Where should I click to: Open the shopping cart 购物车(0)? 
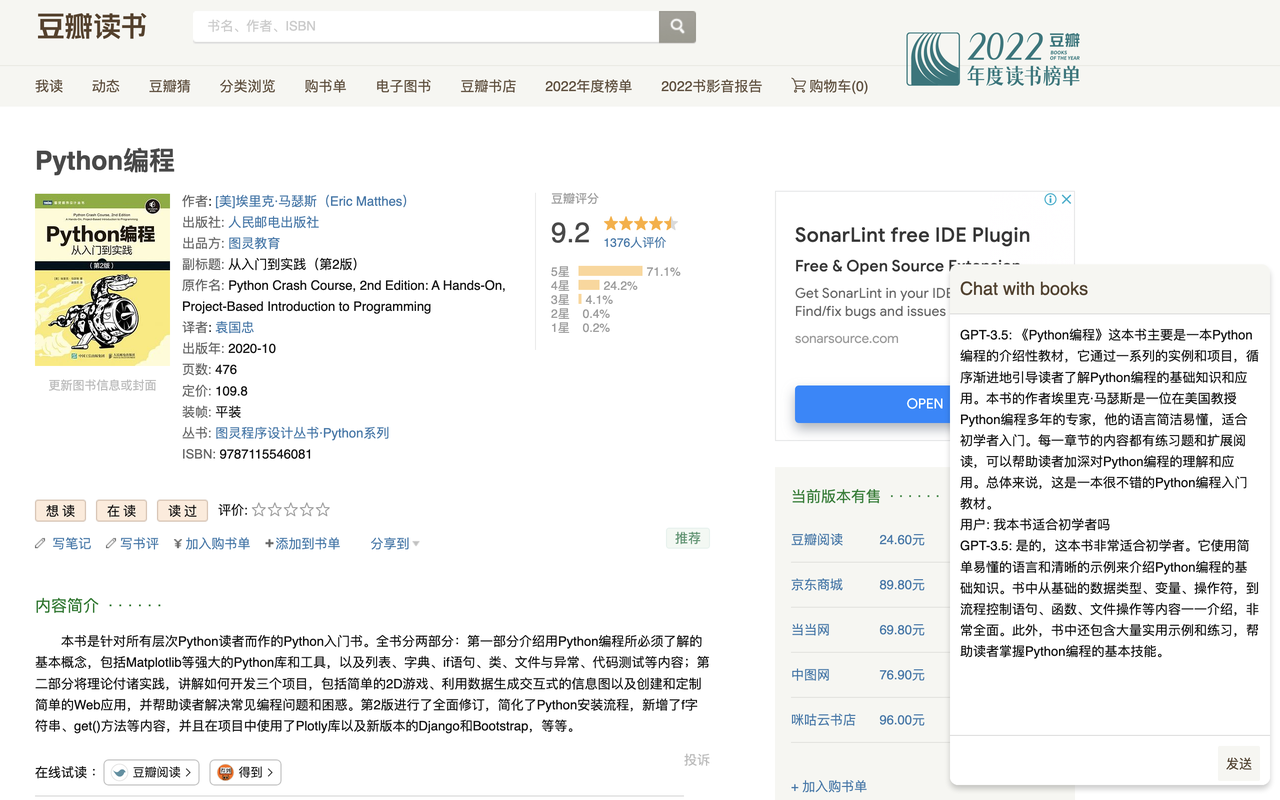click(x=829, y=86)
